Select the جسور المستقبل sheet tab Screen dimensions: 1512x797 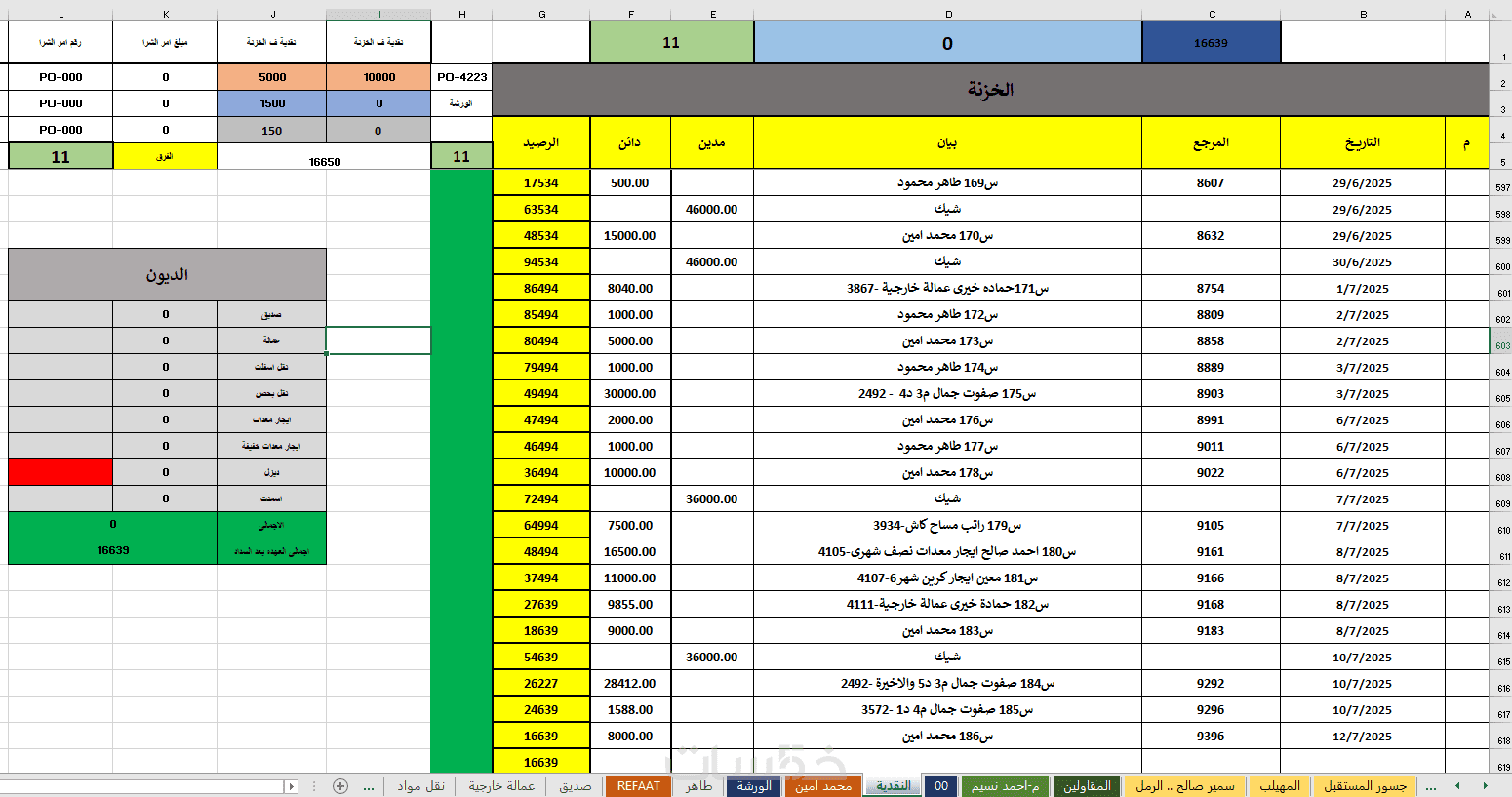click(x=1365, y=786)
